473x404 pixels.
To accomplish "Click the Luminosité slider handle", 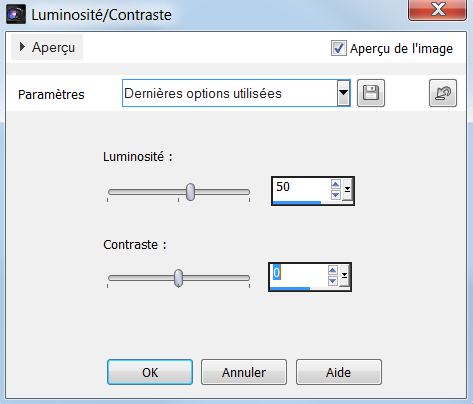I will point(190,192).
